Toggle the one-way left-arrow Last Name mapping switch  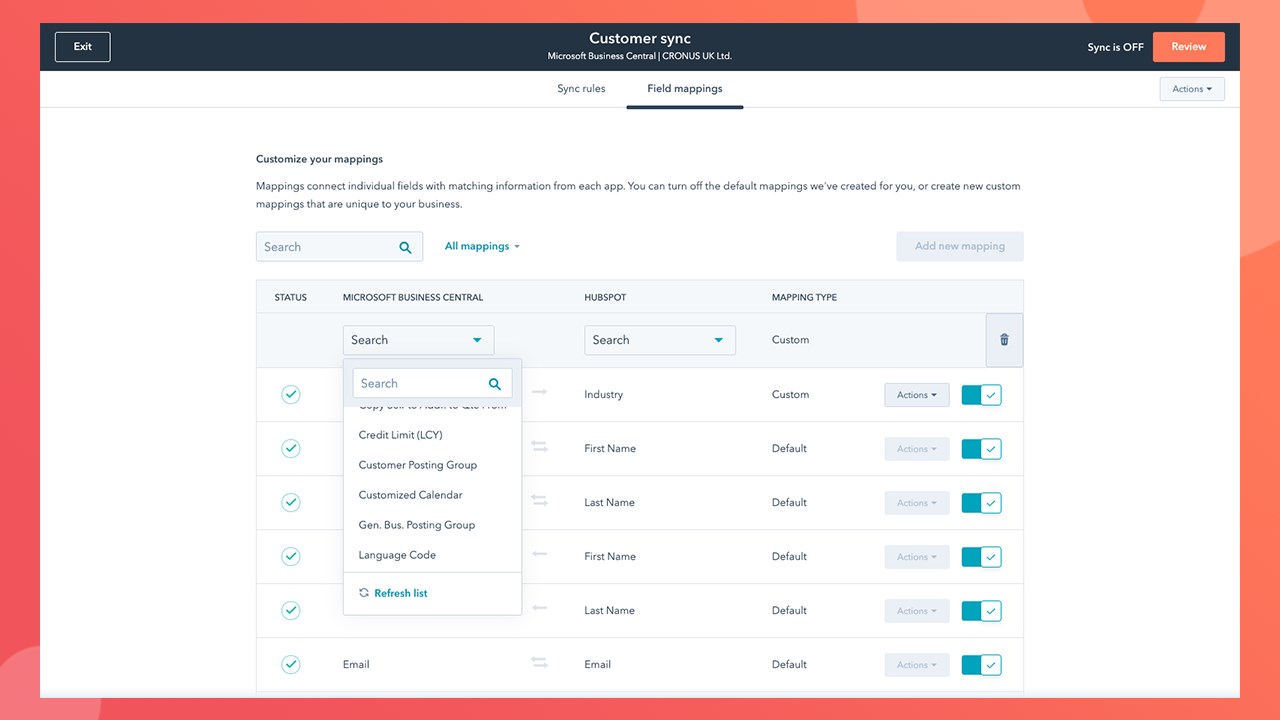point(981,611)
